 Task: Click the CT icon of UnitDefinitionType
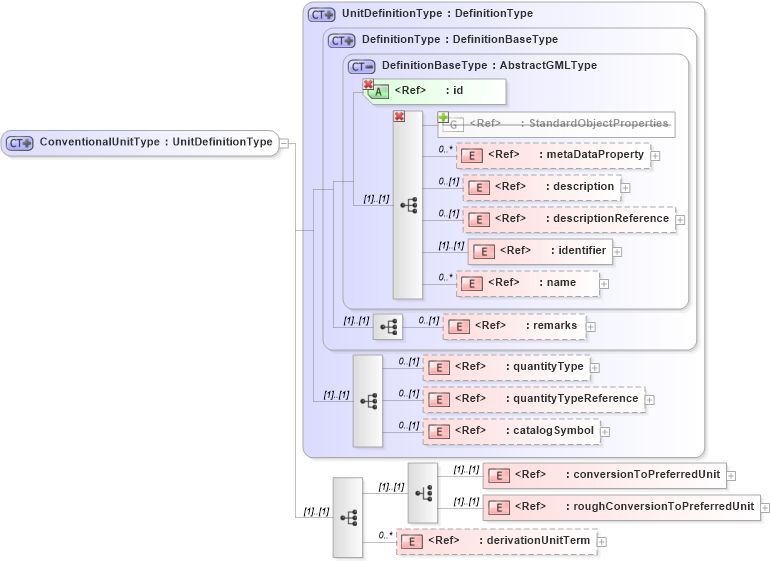click(322, 15)
